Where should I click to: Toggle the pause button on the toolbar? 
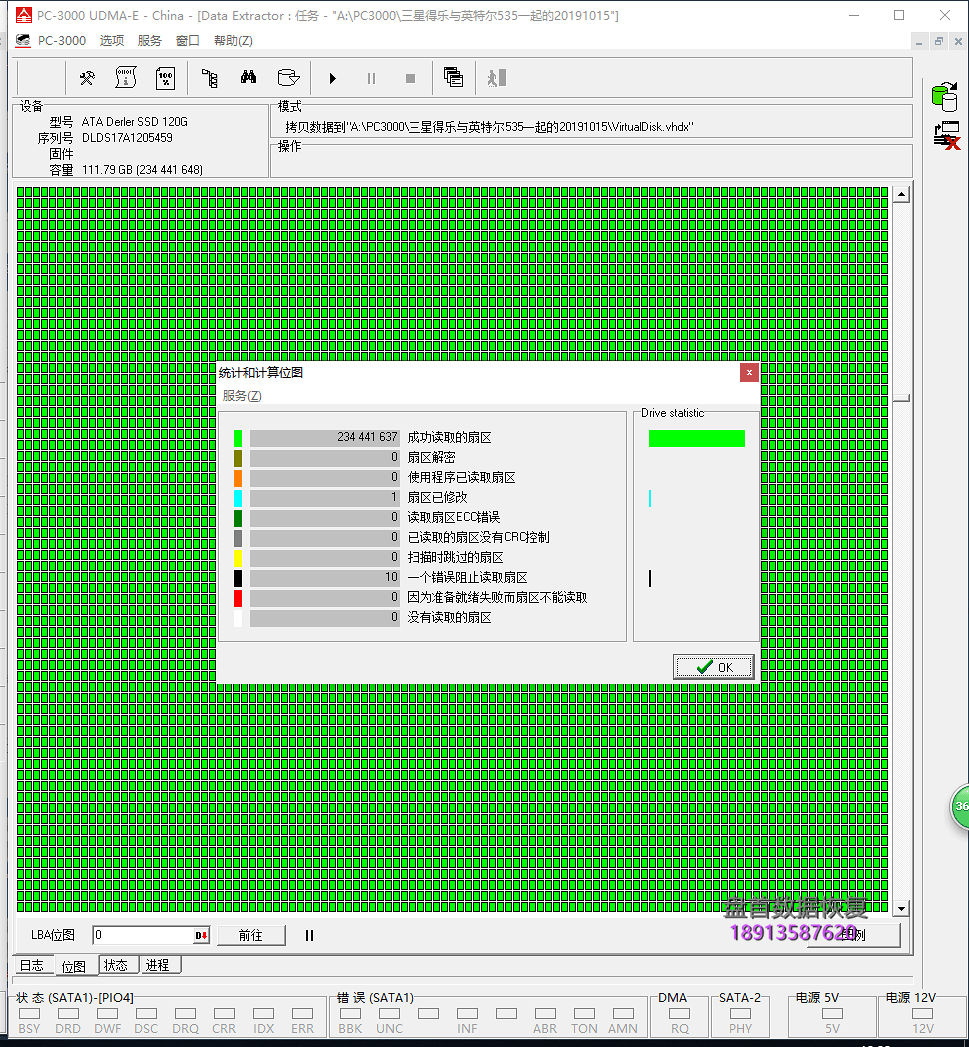[x=371, y=78]
